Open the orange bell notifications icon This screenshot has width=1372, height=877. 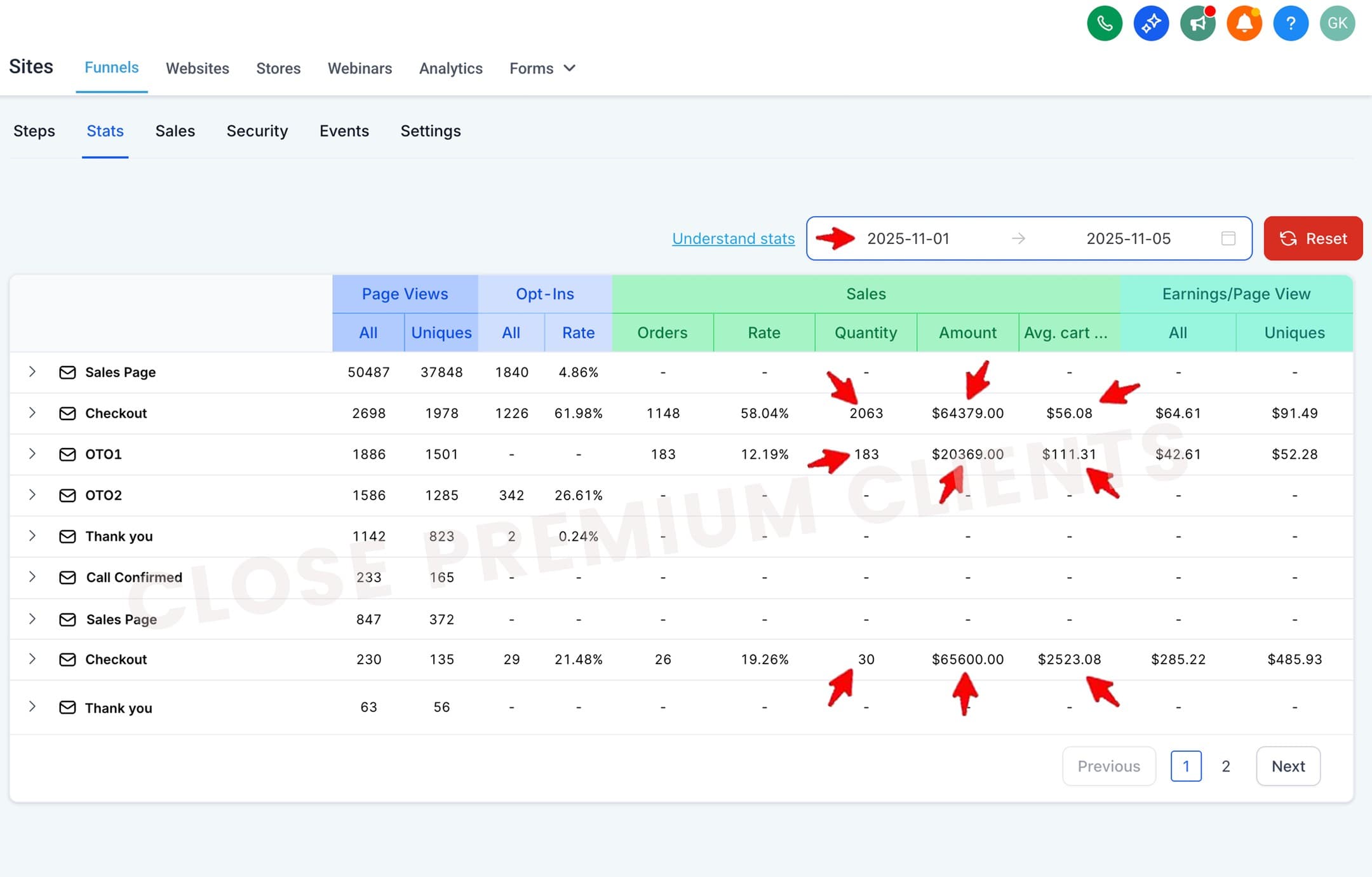(x=1244, y=24)
